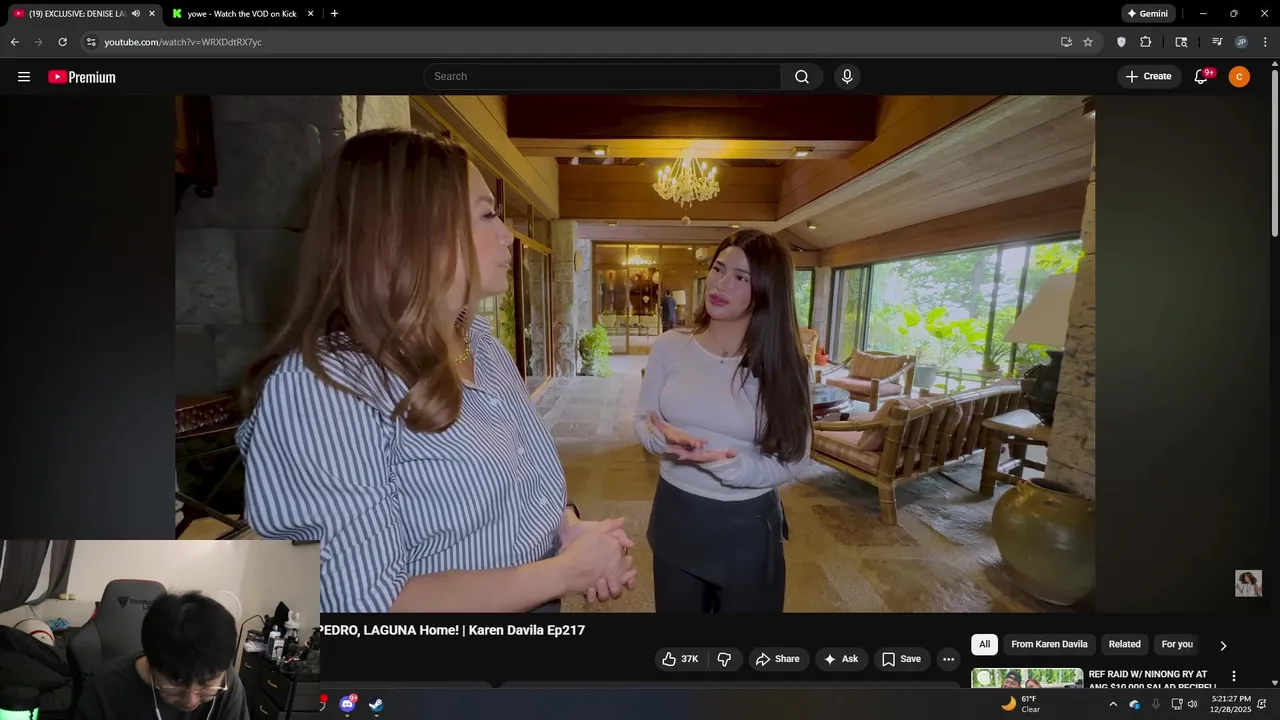Click the video title Karen Davila Ep217
Viewport: 1280px width, 720px height.
(452, 630)
